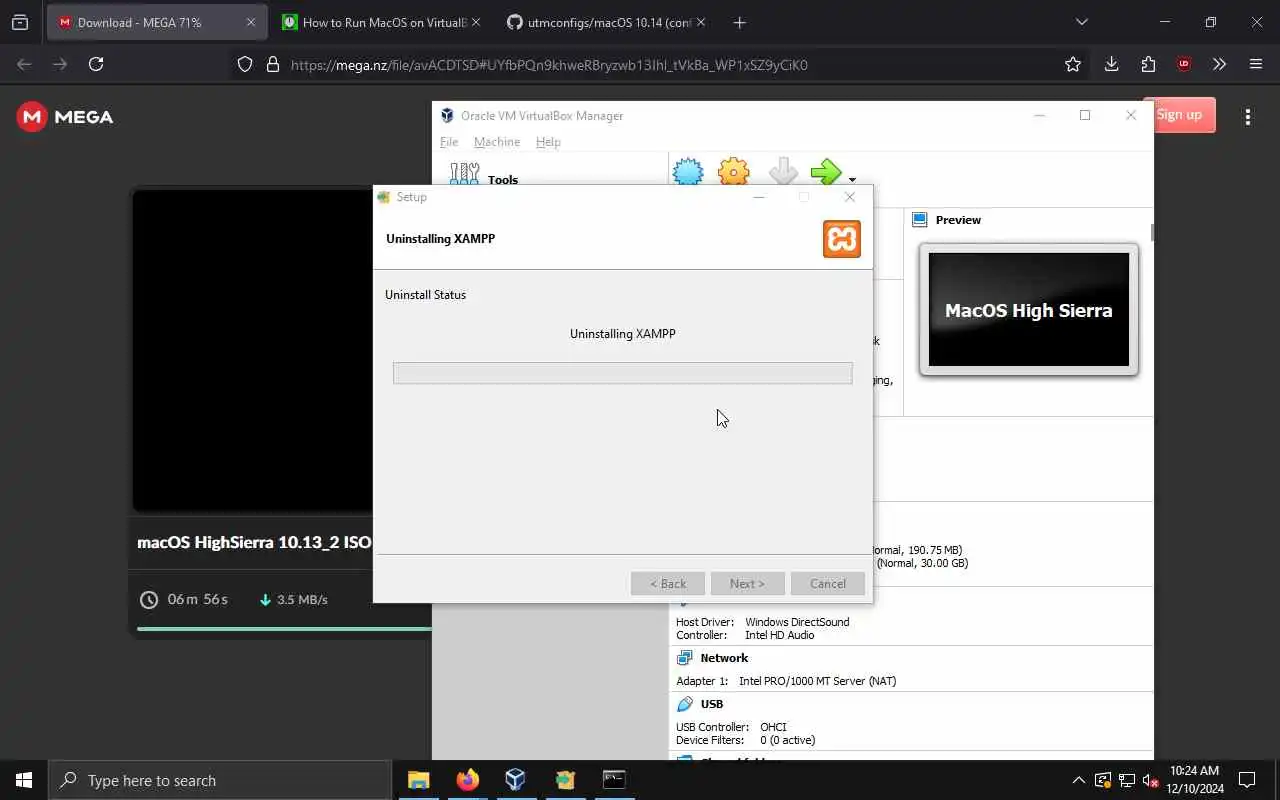Click the Next button in Setup
Screen dimensions: 1280x800
(747, 583)
